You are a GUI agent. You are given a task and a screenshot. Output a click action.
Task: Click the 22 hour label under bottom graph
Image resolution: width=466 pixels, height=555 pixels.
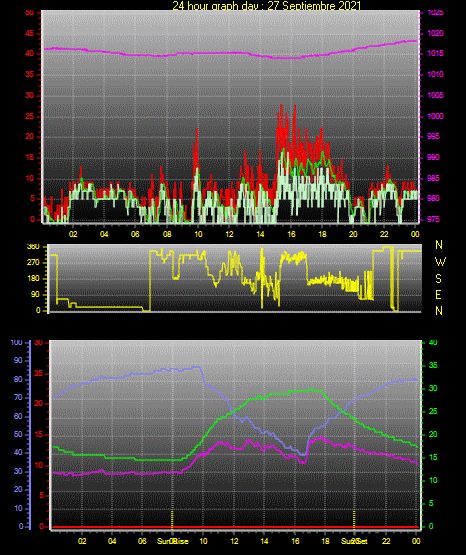click(386, 541)
